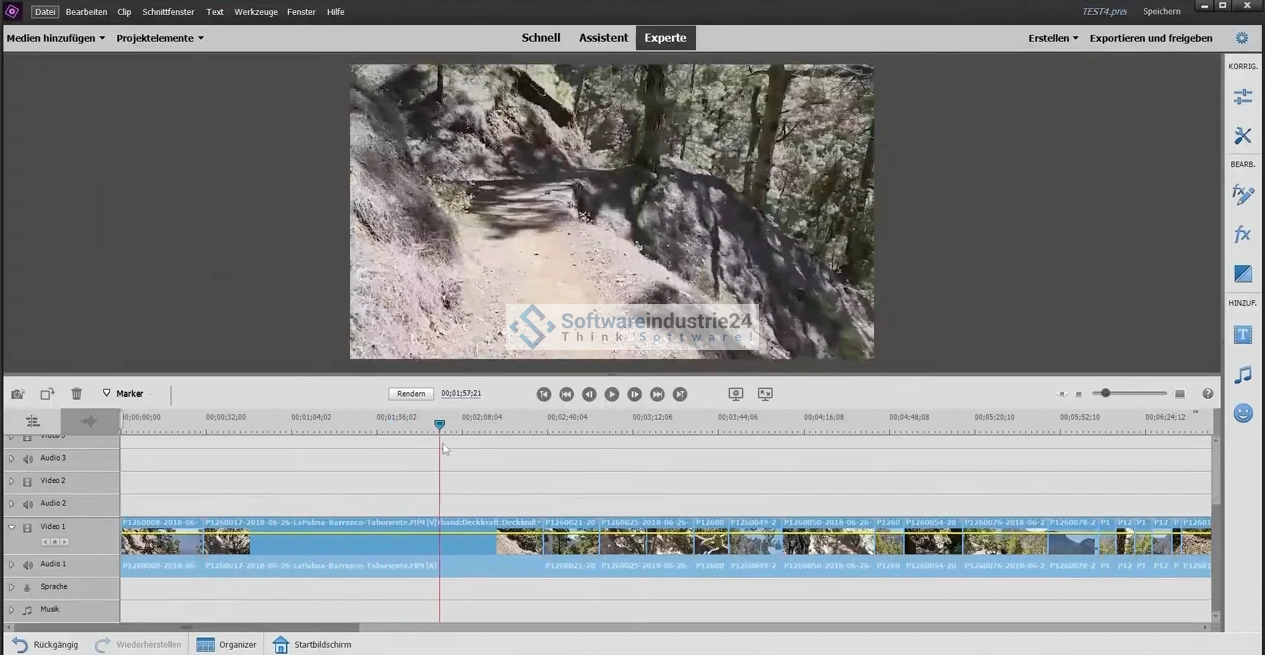Image resolution: width=1265 pixels, height=655 pixels.
Task: Open the Transitions panel icon
Action: tap(1243, 273)
